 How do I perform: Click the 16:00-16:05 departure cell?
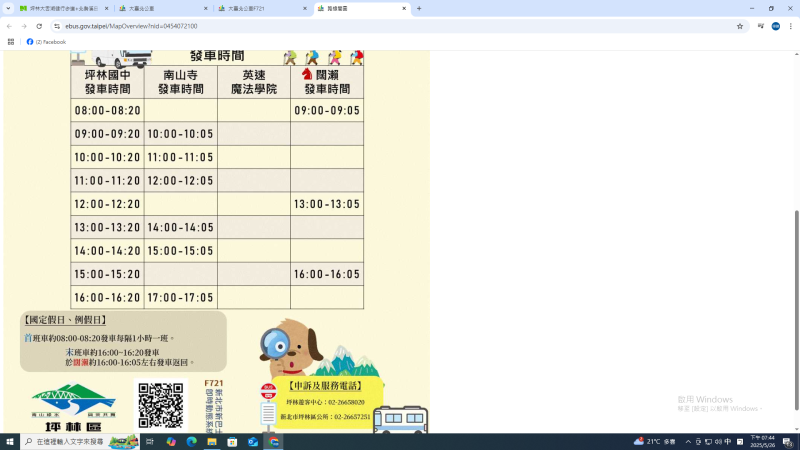click(x=327, y=274)
